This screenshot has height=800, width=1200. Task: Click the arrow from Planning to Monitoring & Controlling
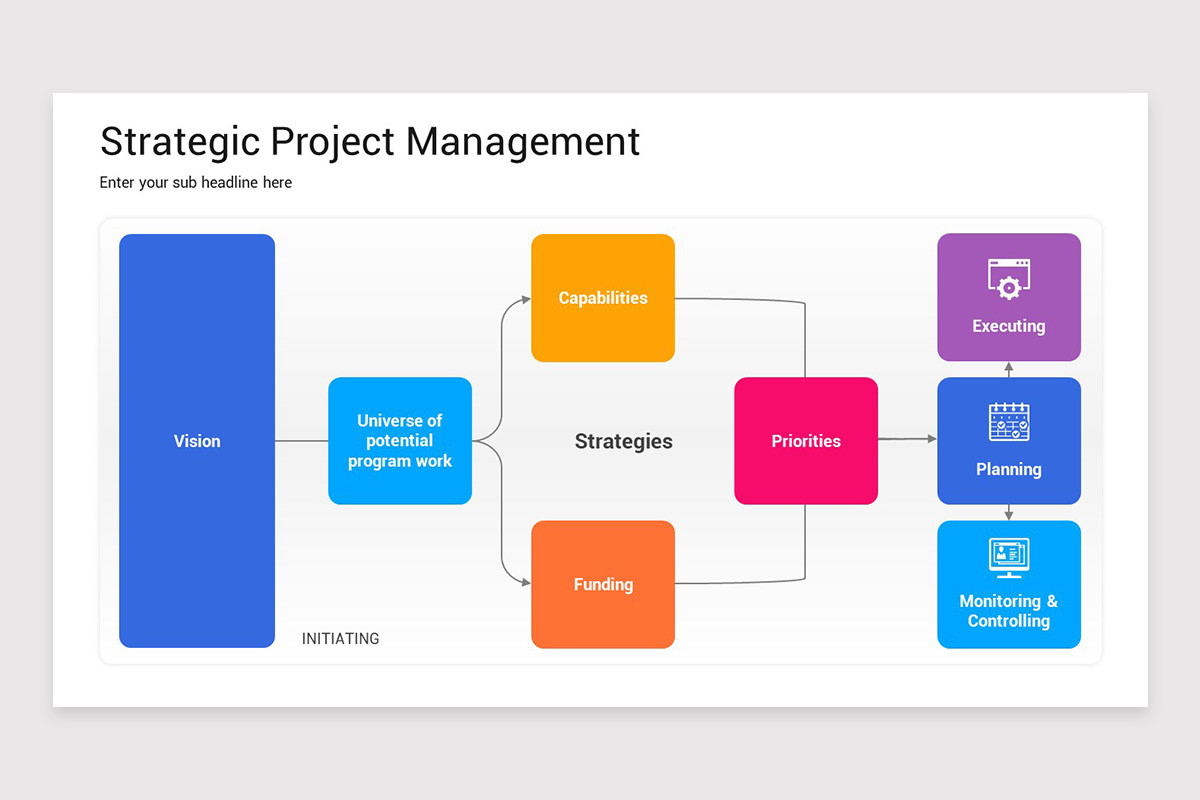(1009, 512)
